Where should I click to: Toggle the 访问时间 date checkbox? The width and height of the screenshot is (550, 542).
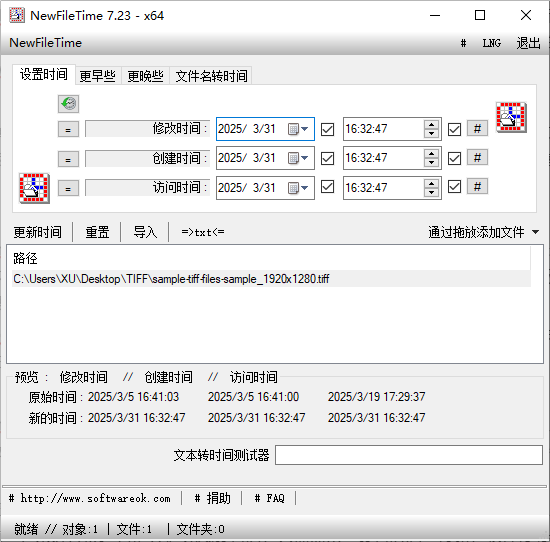pos(327,187)
